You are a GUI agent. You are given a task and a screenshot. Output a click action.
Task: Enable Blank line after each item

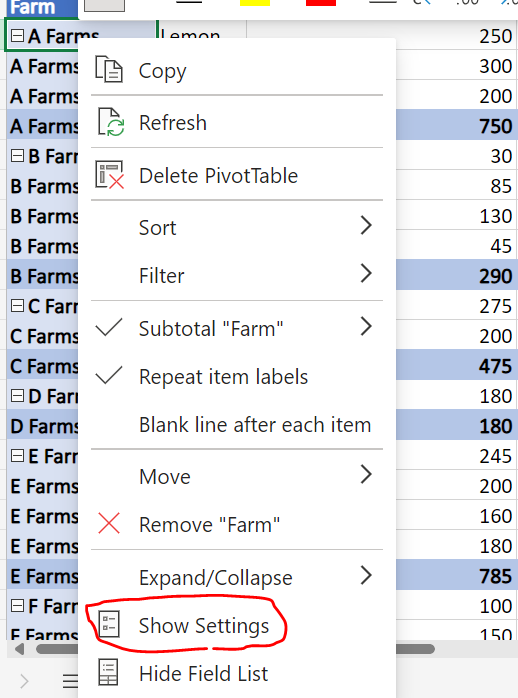point(255,425)
